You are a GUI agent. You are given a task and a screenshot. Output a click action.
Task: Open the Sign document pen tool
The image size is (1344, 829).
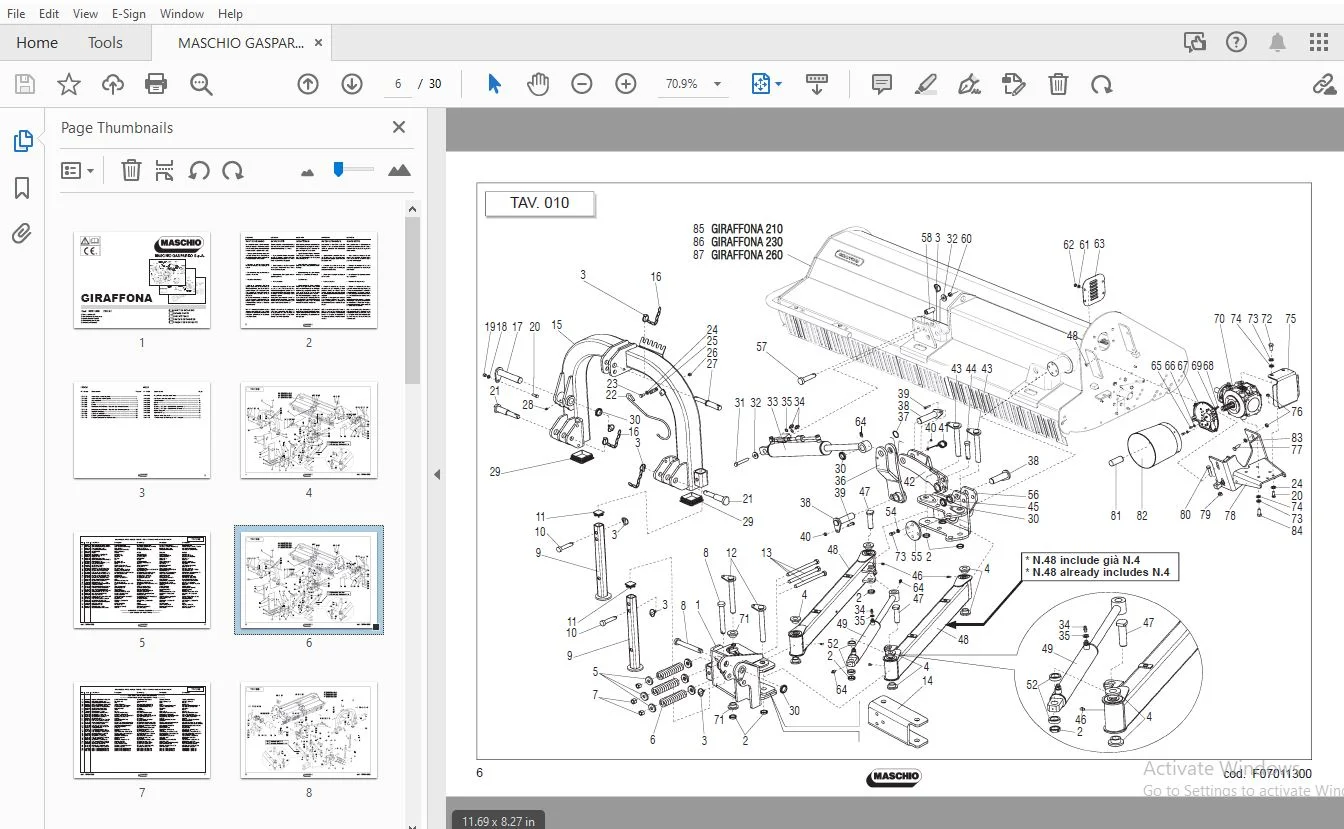point(969,84)
